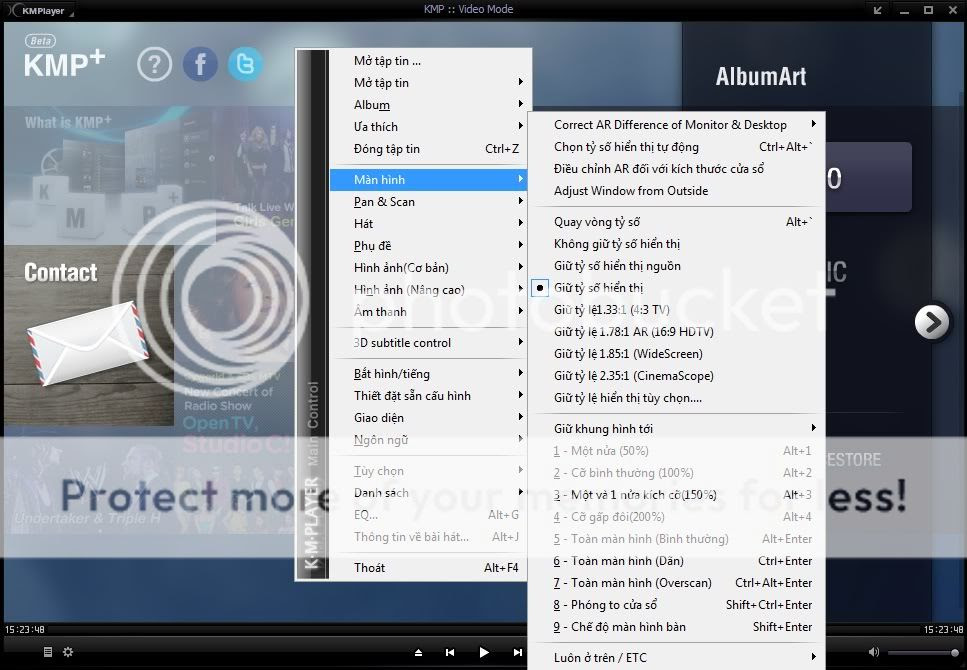Expand 'Giữ khung hình tới' submenu
Viewport: 967px width, 670px height.
tap(678, 428)
